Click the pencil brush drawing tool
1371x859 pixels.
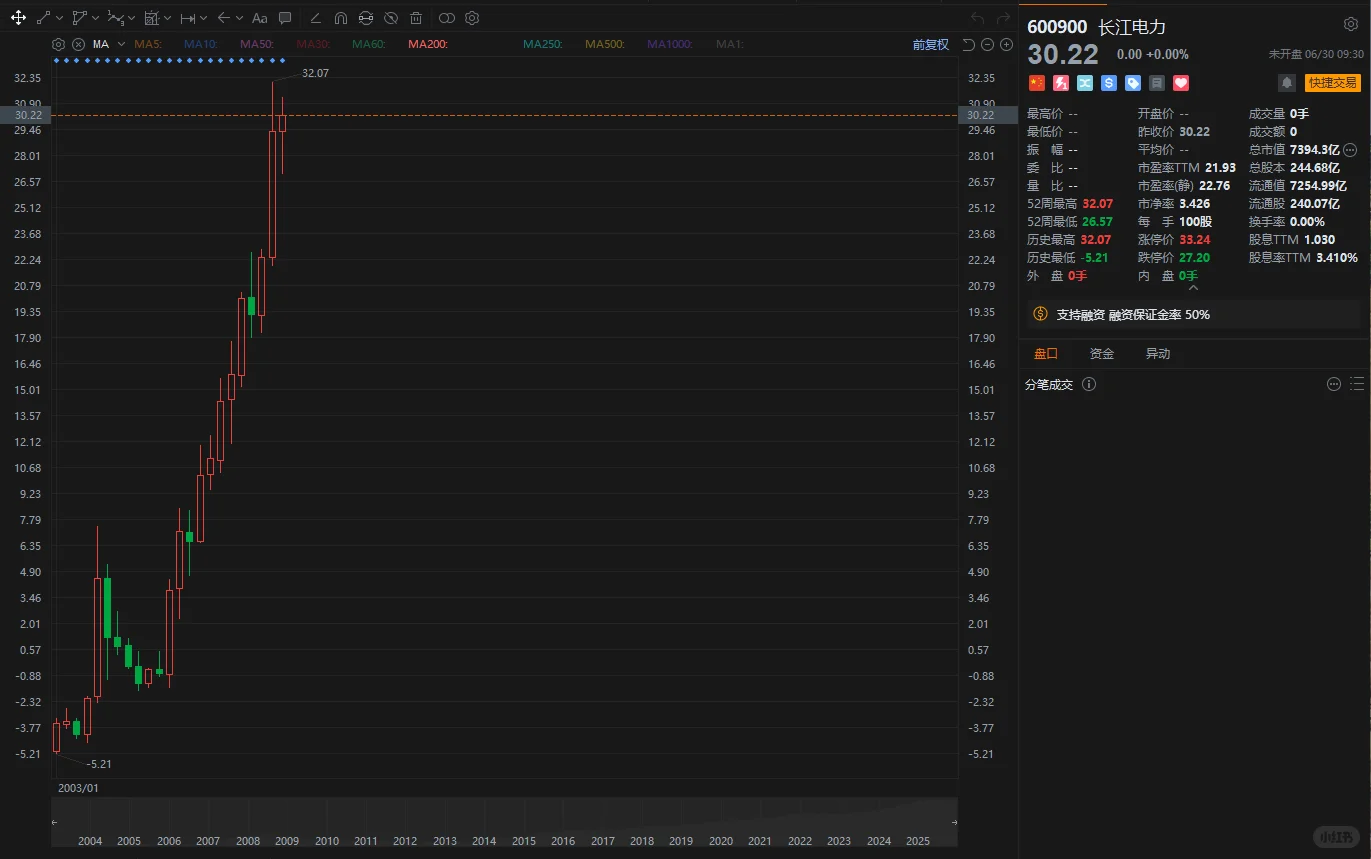pos(315,18)
